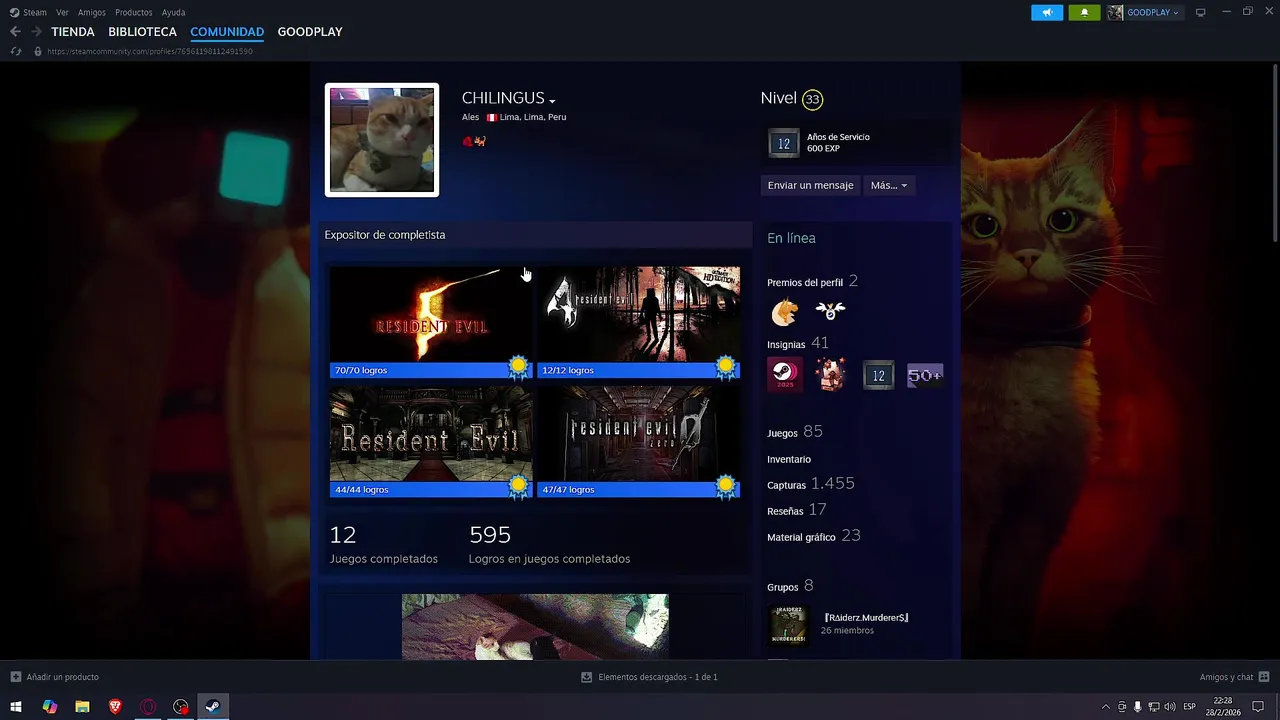This screenshot has height=720, width=1280.
Task: Open the 12 years badge under Insignias
Action: (878, 375)
